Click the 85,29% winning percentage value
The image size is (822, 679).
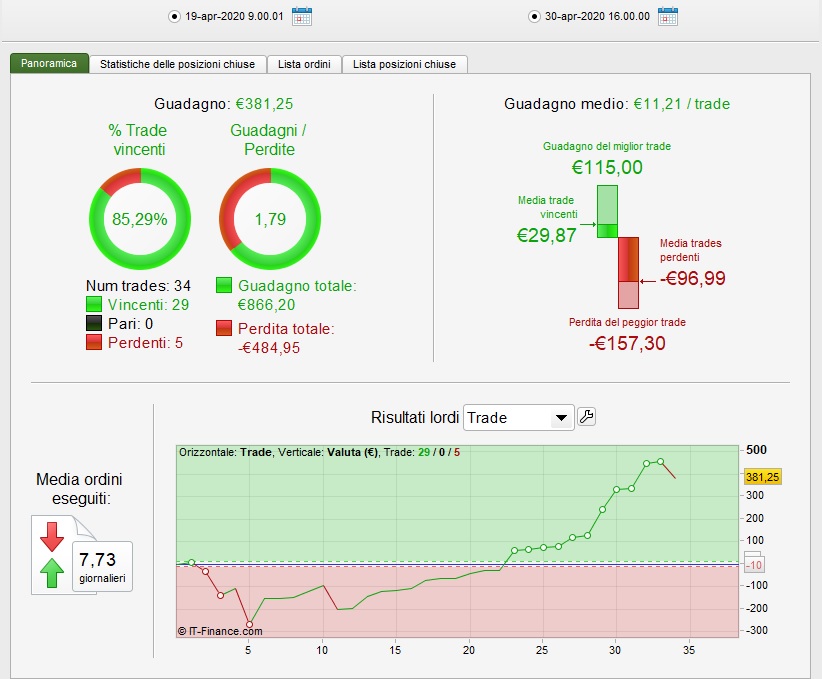(x=139, y=219)
